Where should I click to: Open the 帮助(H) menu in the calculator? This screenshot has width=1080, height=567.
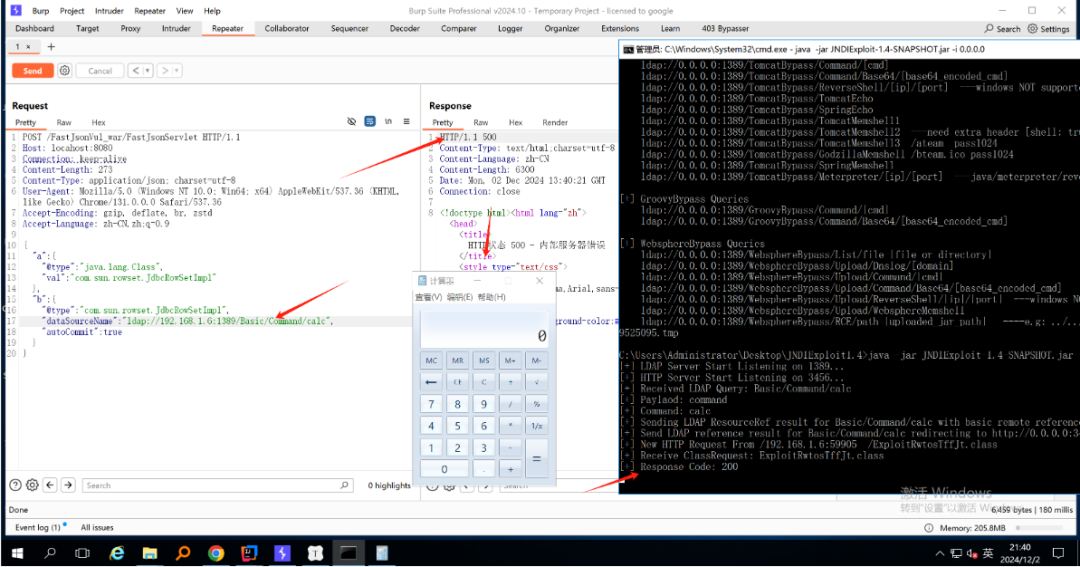(x=491, y=297)
